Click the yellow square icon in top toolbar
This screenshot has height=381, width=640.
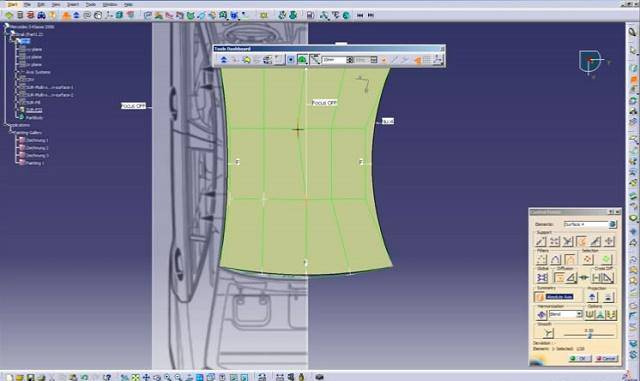pos(264,16)
